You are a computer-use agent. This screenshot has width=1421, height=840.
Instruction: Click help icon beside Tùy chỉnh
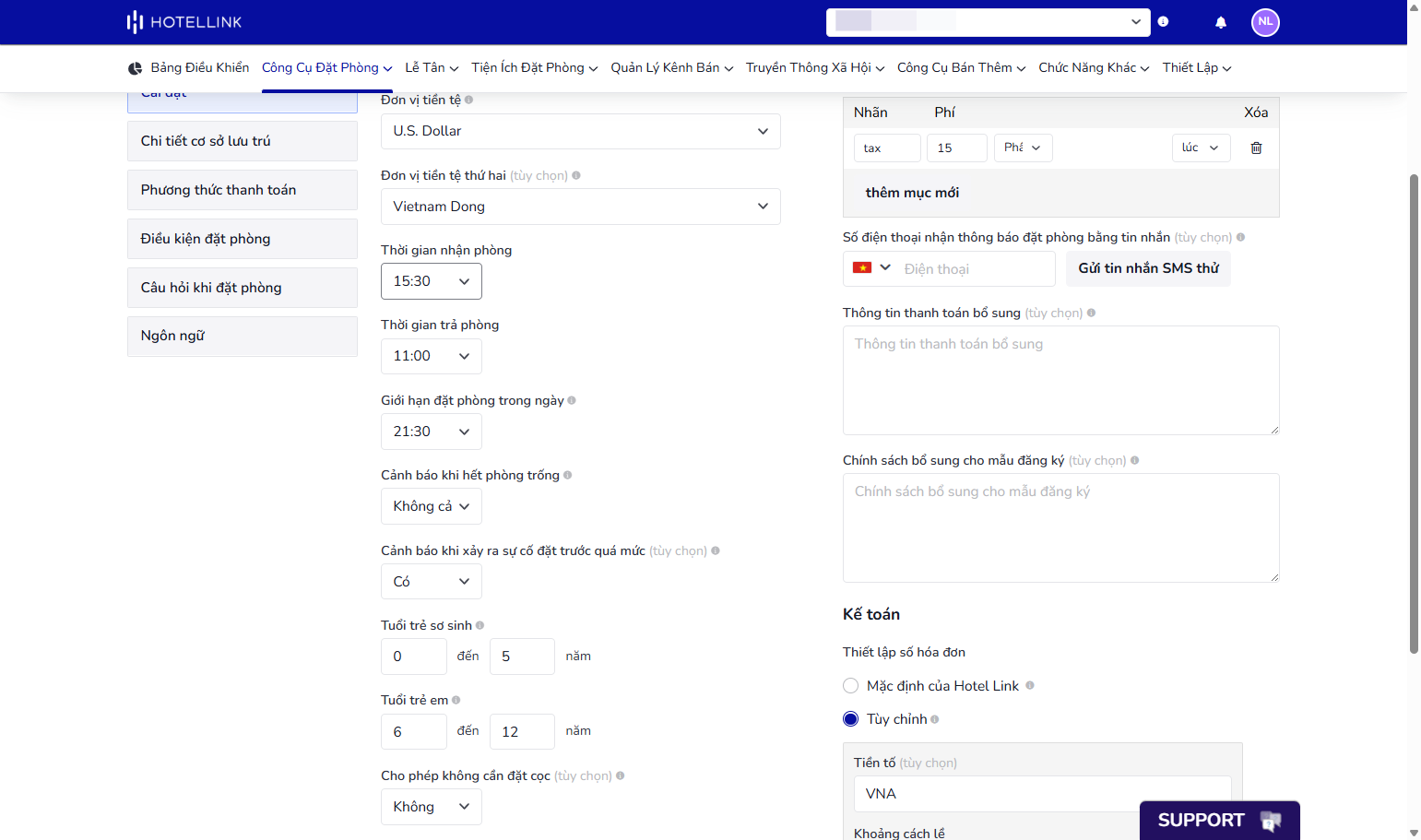point(934,719)
